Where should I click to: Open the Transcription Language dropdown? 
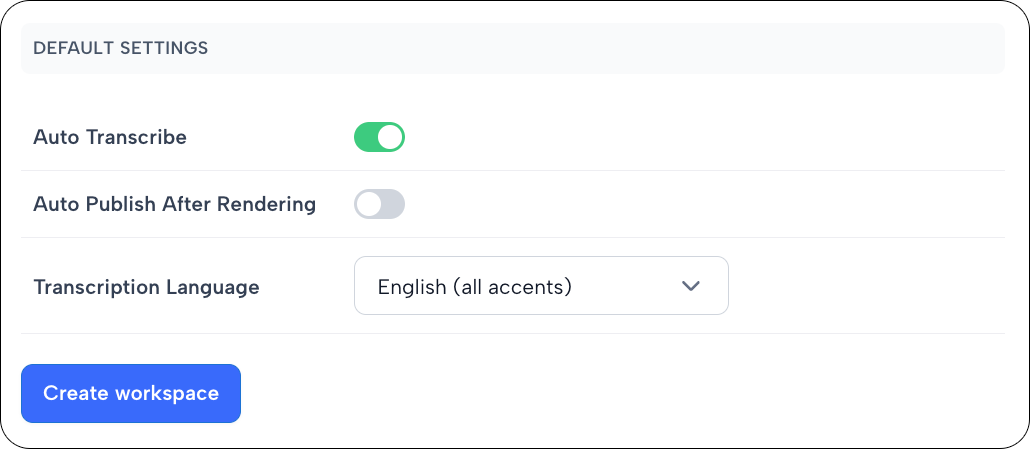pos(541,286)
